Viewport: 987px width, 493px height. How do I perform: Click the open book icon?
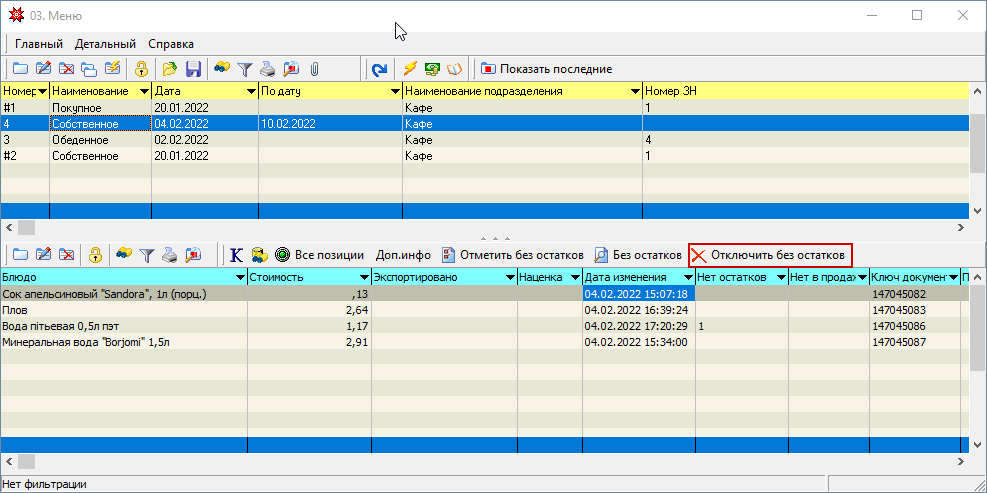pyautogui.click(x=454, y=69)
